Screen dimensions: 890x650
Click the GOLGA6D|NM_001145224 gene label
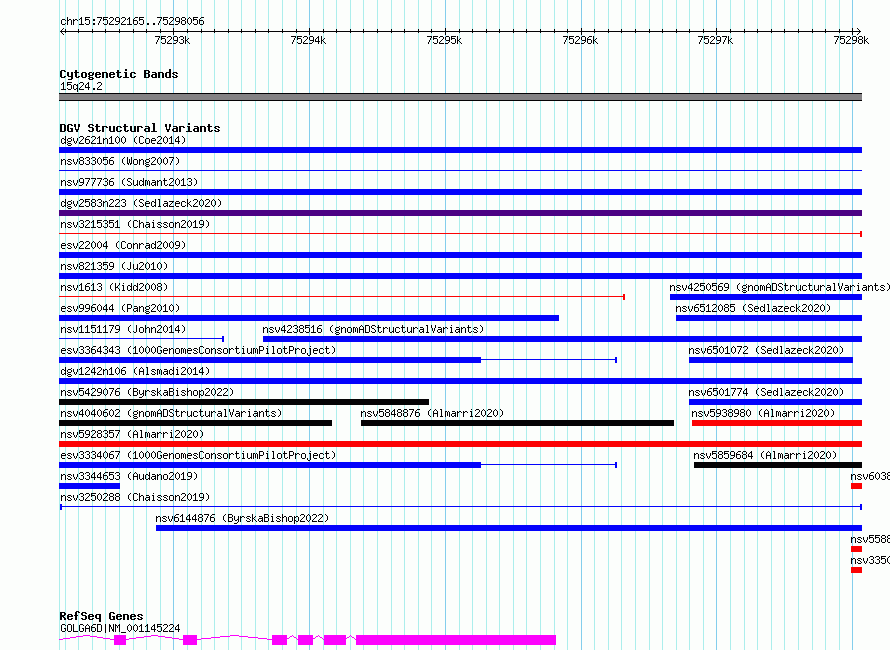click(120, 628)
